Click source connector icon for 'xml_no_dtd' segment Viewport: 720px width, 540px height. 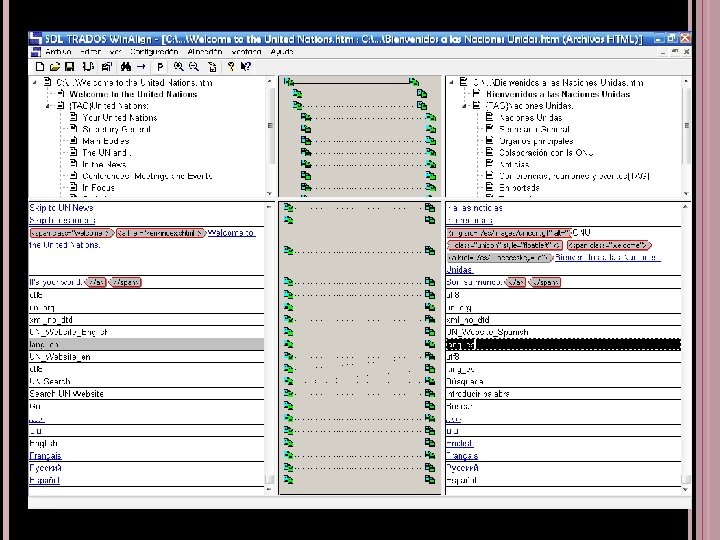click(x=288, y=319)
